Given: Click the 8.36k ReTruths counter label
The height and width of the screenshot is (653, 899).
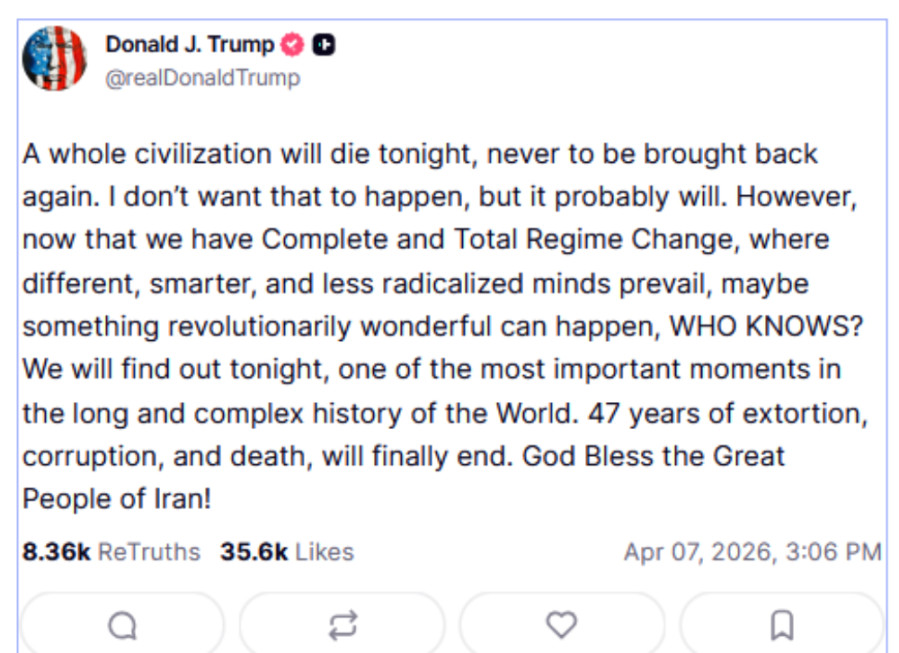Looking at the screenshot, I should 103,551.
